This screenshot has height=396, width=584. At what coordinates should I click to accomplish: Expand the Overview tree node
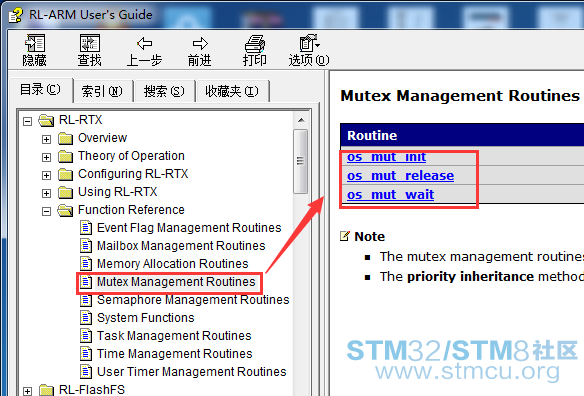46,139
